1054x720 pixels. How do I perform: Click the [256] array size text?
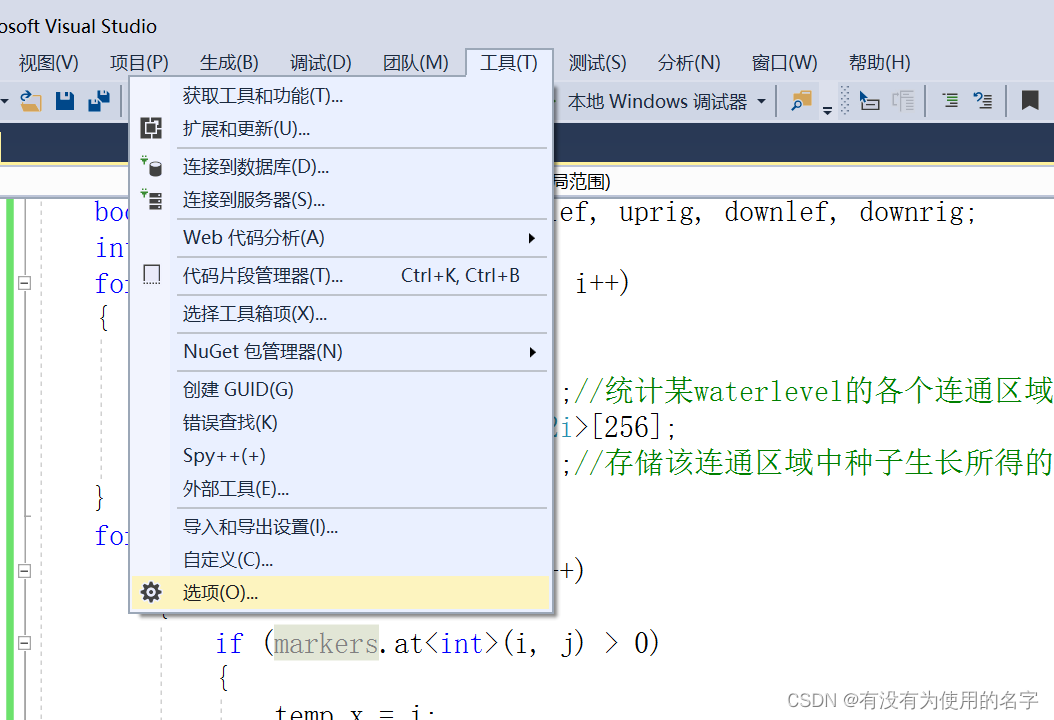pyautogui.click(x=629, y=427)
